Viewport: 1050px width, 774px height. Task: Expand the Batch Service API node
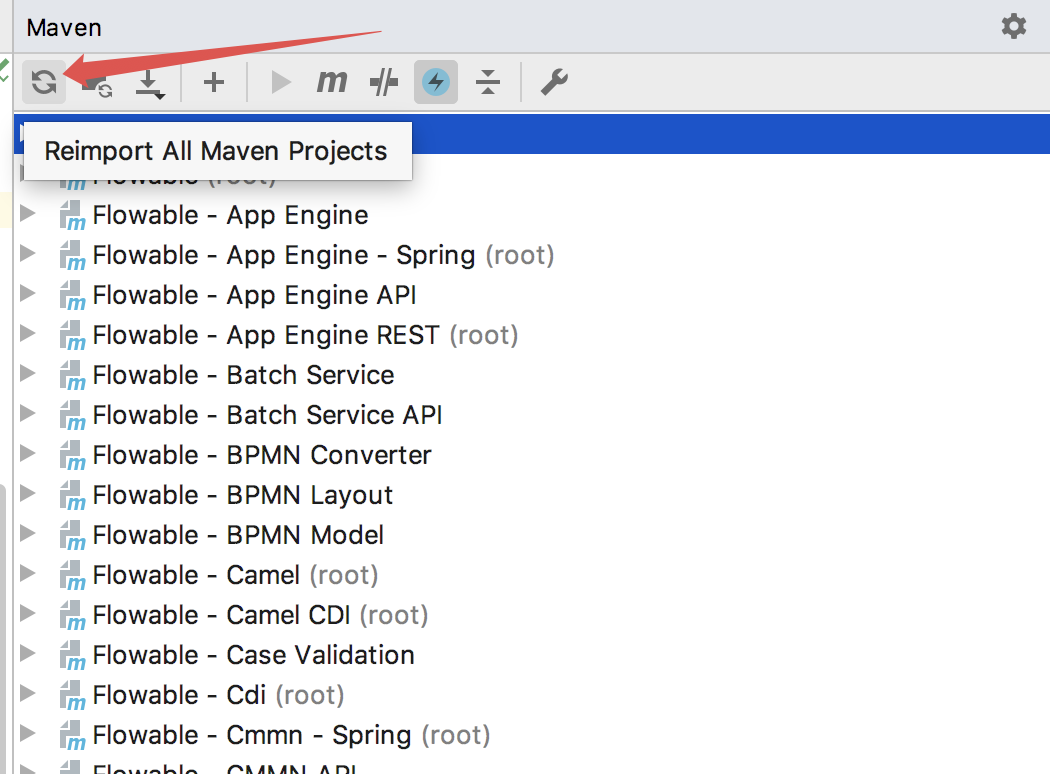click(27, 414)
